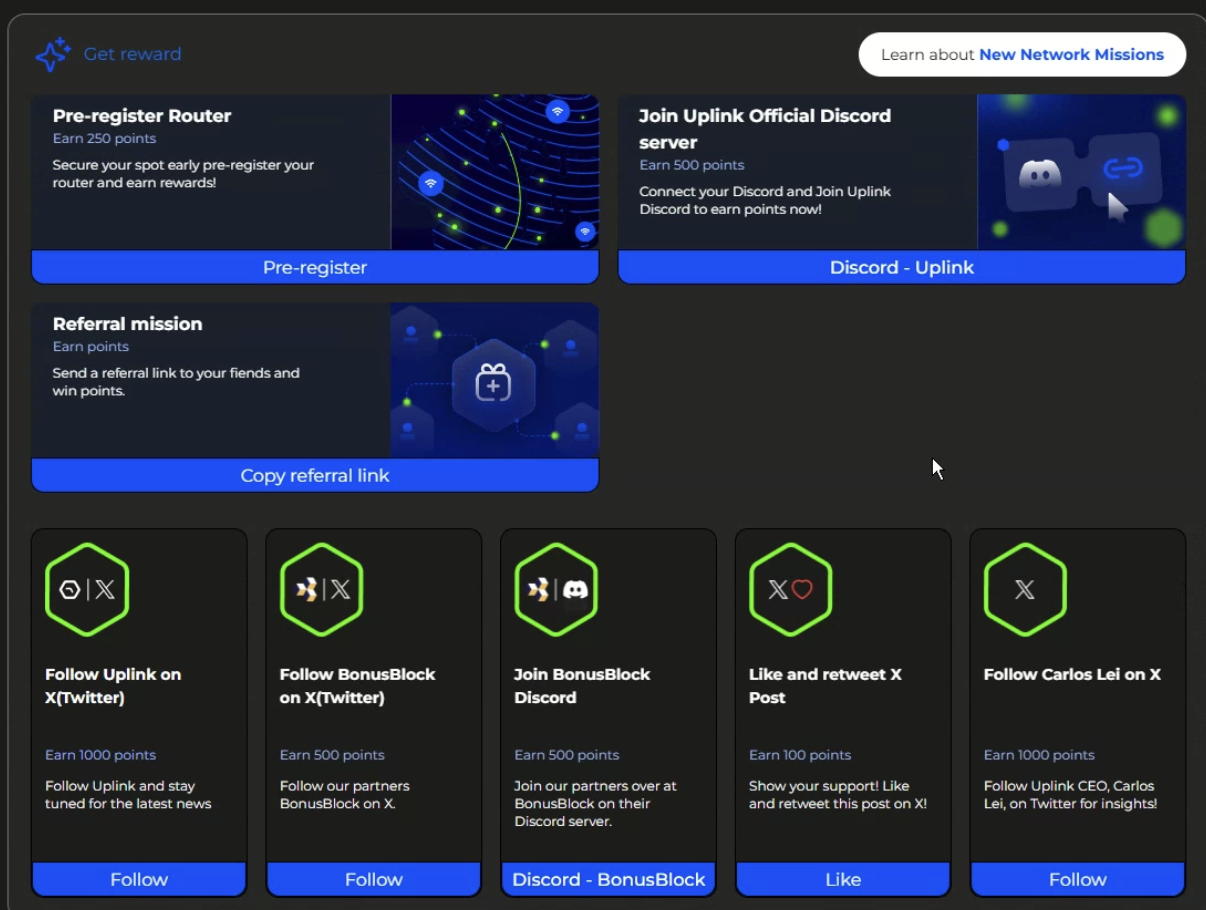Click Join BonusBlock Discord title
This screenshot has width=1206, height=910.
[x=582, y=686]
